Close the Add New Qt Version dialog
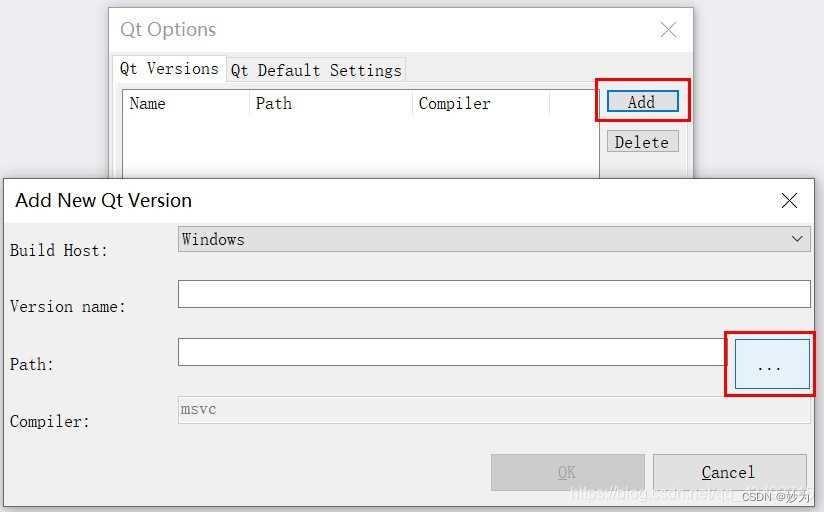The image size is (824, 512). pos(789,200)
